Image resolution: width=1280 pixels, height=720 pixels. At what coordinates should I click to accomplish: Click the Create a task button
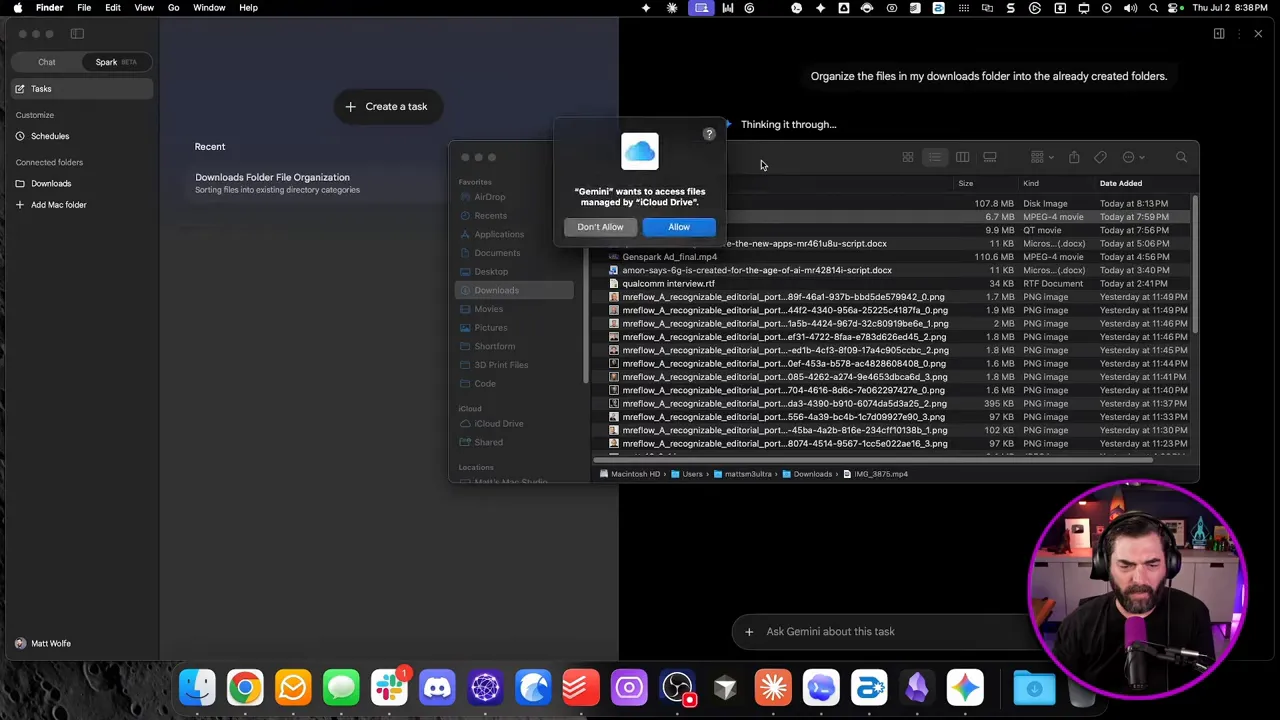click(x=387, y=106)
